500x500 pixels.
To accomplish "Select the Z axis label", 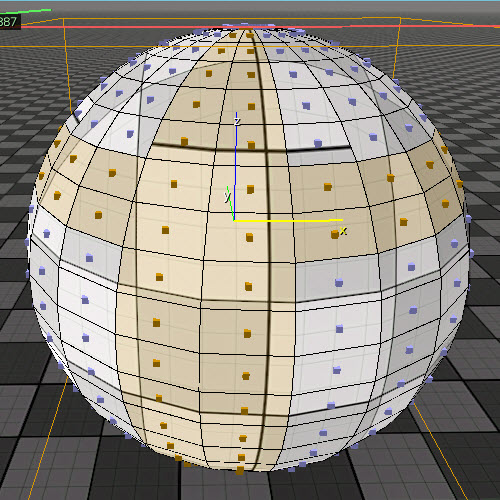I will (237, 121).
